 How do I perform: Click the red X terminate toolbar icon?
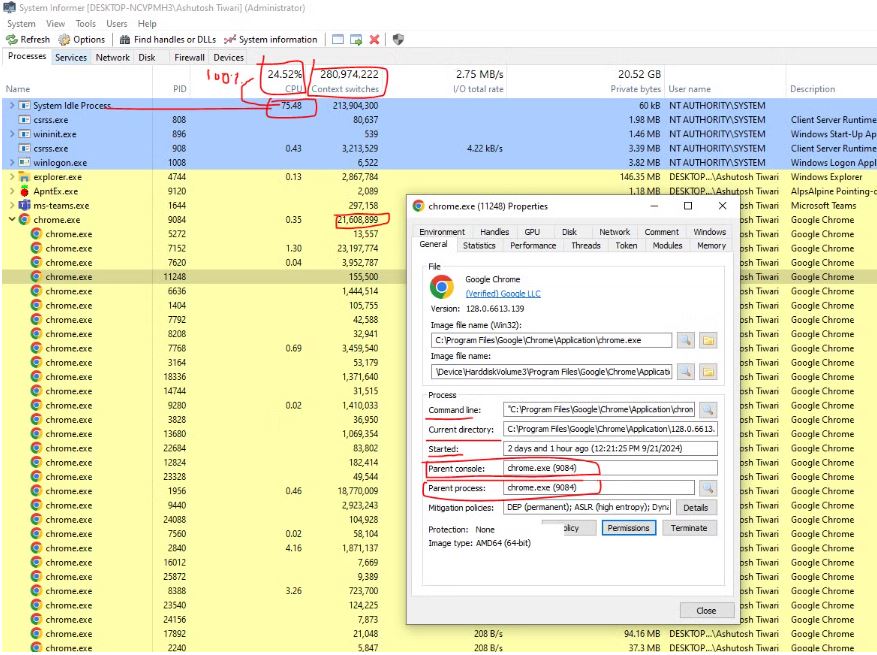[374, 40]
